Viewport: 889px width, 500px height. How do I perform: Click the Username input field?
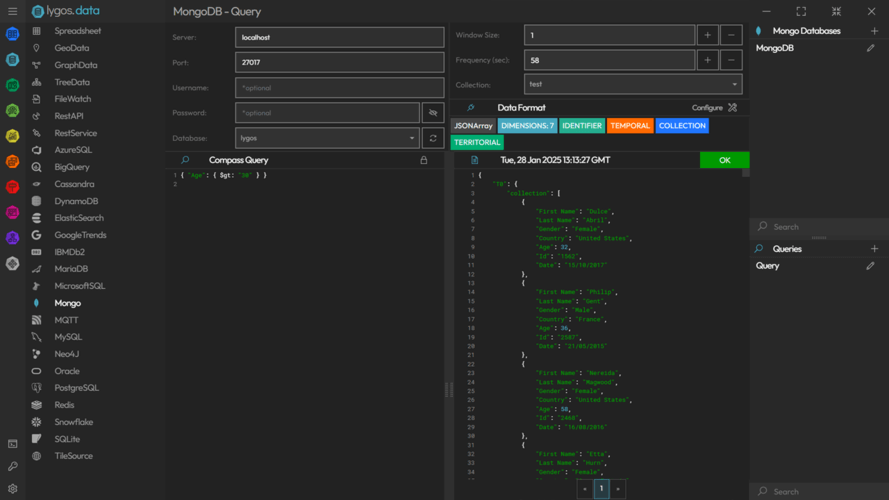[340, 88]
